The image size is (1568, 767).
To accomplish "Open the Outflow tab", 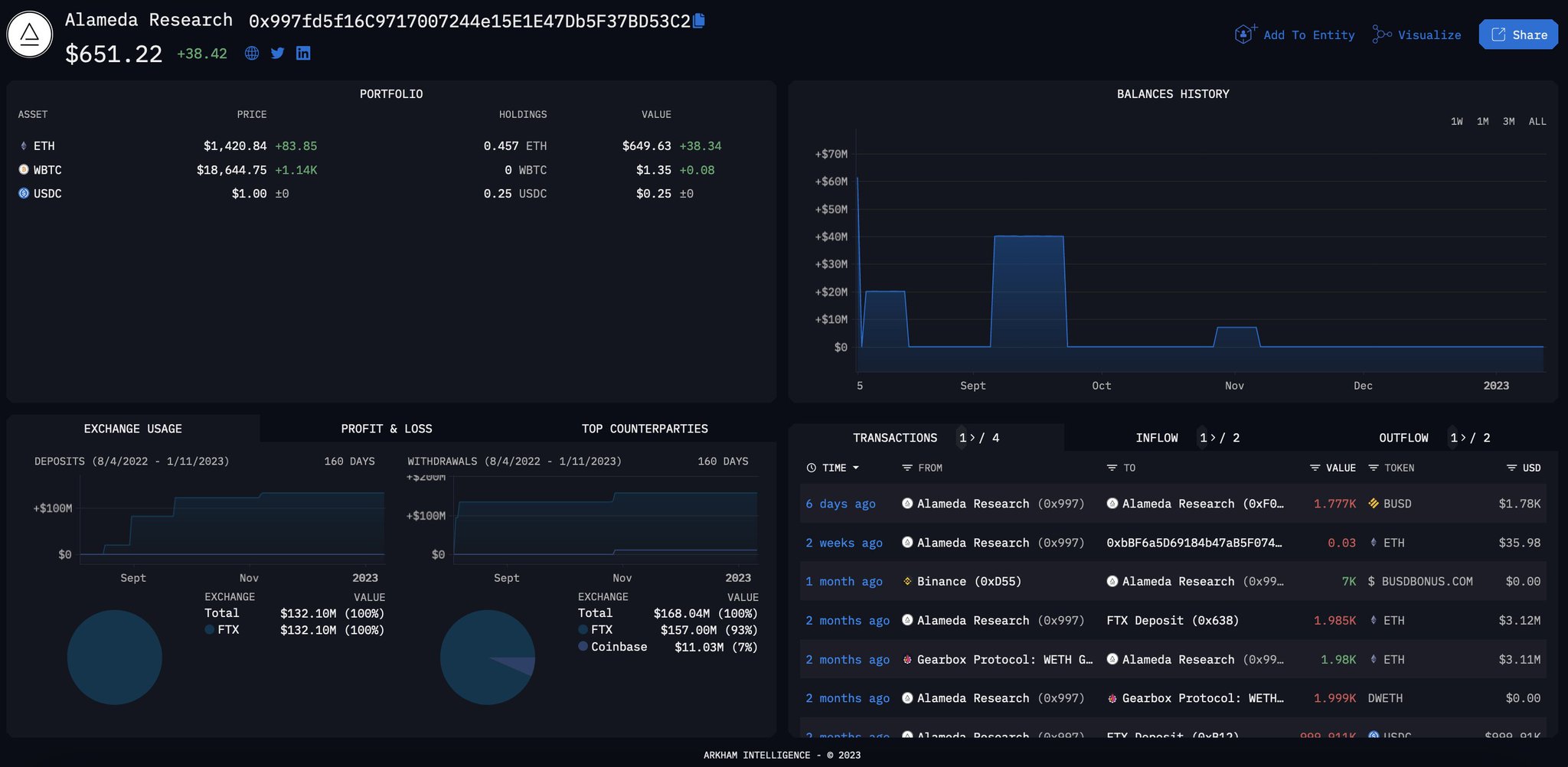I will (1403, 438).
